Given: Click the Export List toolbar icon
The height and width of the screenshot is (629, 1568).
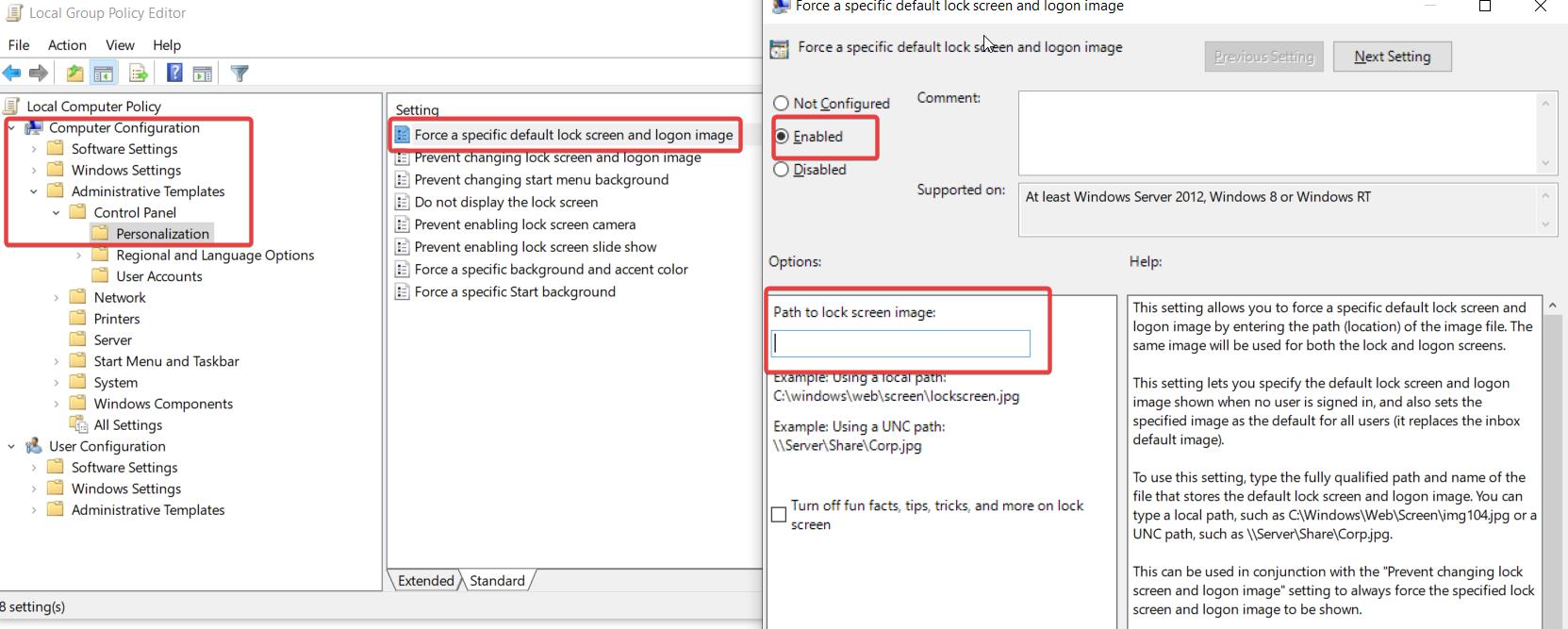Looking at the screenshot, I should coord(139,74).
